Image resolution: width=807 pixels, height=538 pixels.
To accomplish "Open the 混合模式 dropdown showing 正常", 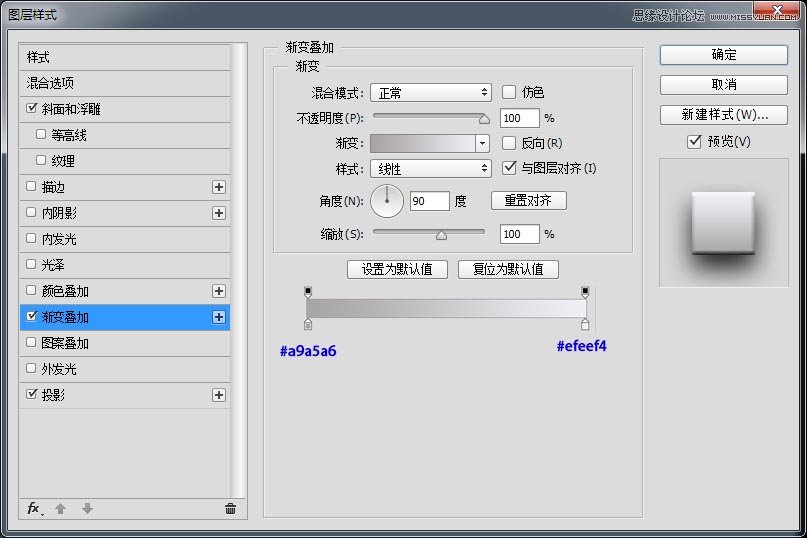I will coord(431,93).
